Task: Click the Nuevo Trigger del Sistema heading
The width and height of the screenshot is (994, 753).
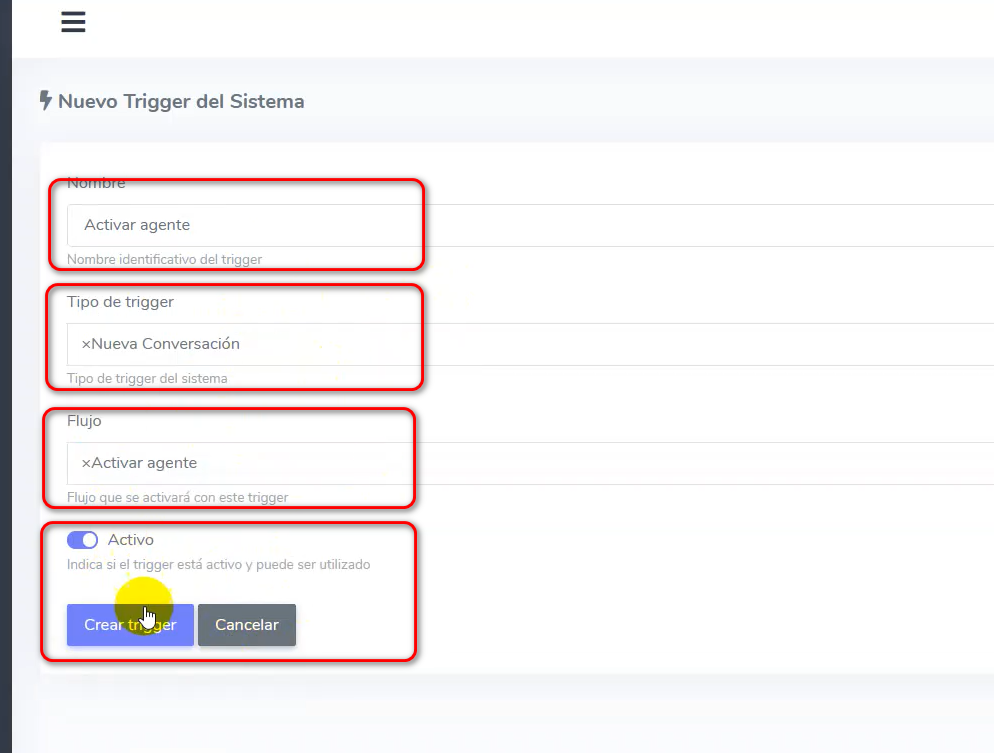Action: 181,101
